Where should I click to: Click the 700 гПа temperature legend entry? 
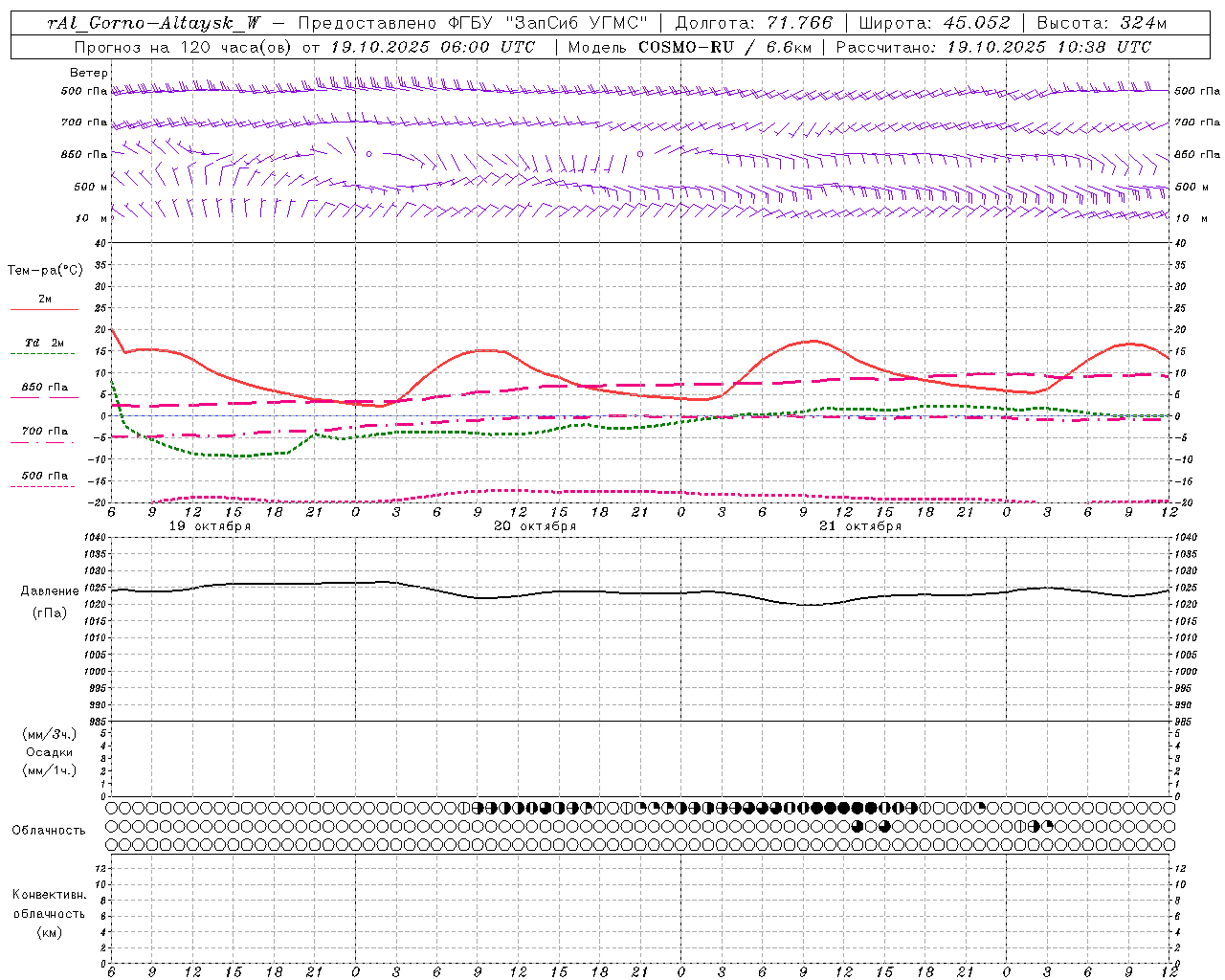point(45,432)
